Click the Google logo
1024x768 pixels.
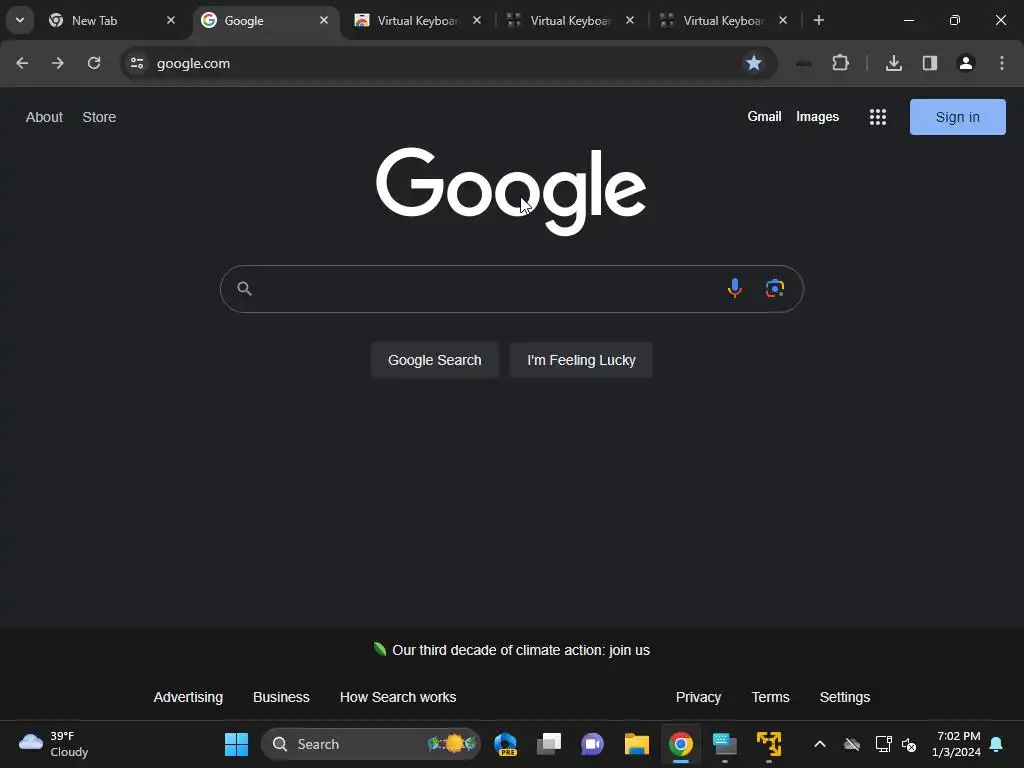tap(511, 191)
